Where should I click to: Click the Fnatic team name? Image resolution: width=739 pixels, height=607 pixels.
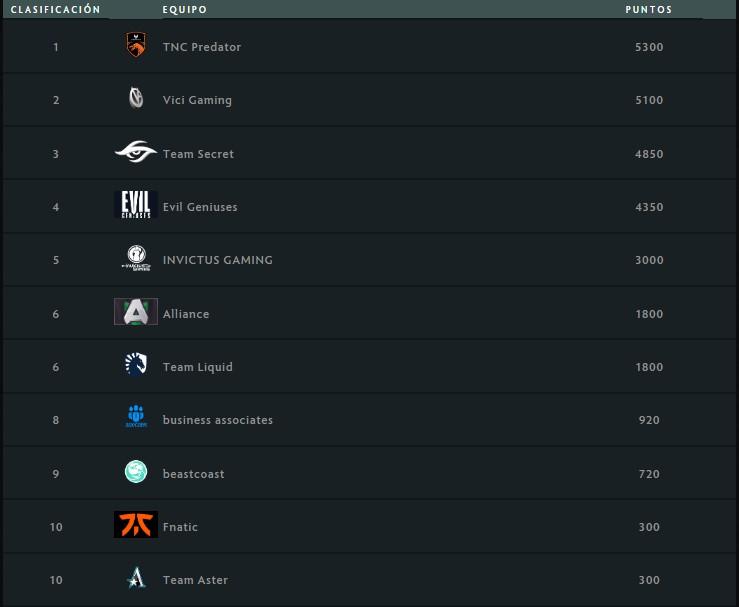[180, 527]
